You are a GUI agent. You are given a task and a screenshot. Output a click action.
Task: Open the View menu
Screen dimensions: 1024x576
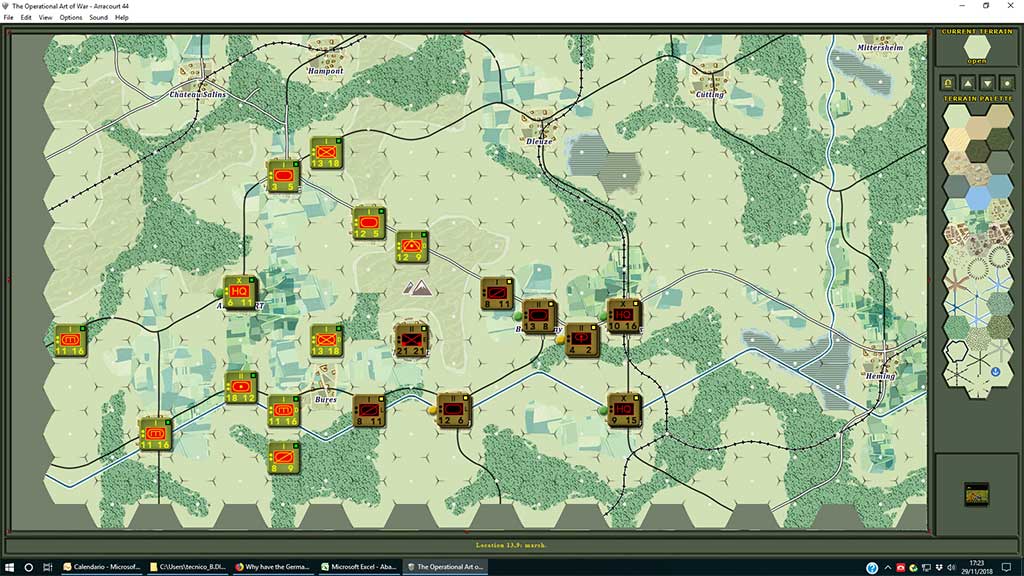[x=45, y=18]
